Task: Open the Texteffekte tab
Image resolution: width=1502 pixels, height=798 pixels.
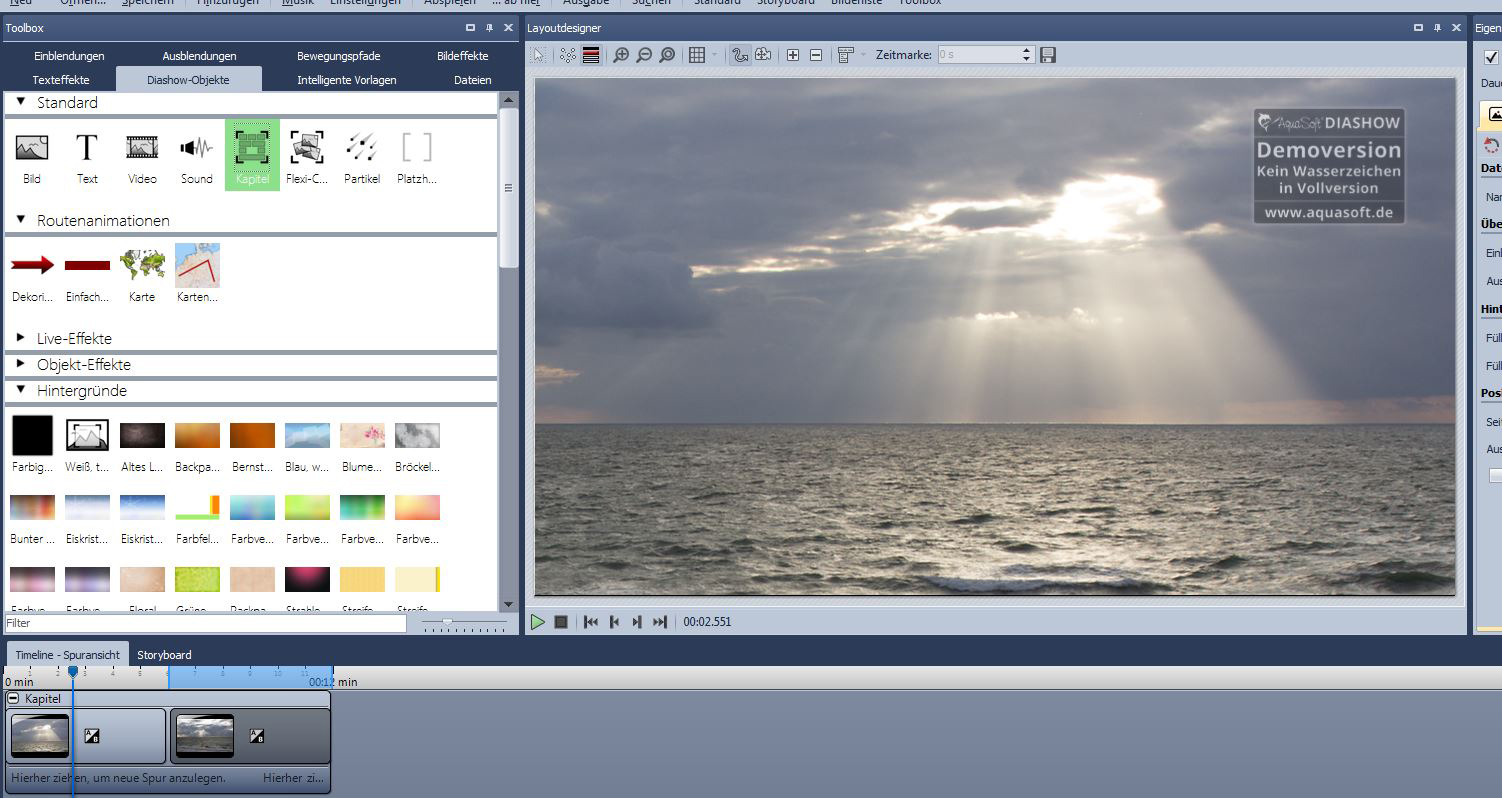Action: pos(61,80)
